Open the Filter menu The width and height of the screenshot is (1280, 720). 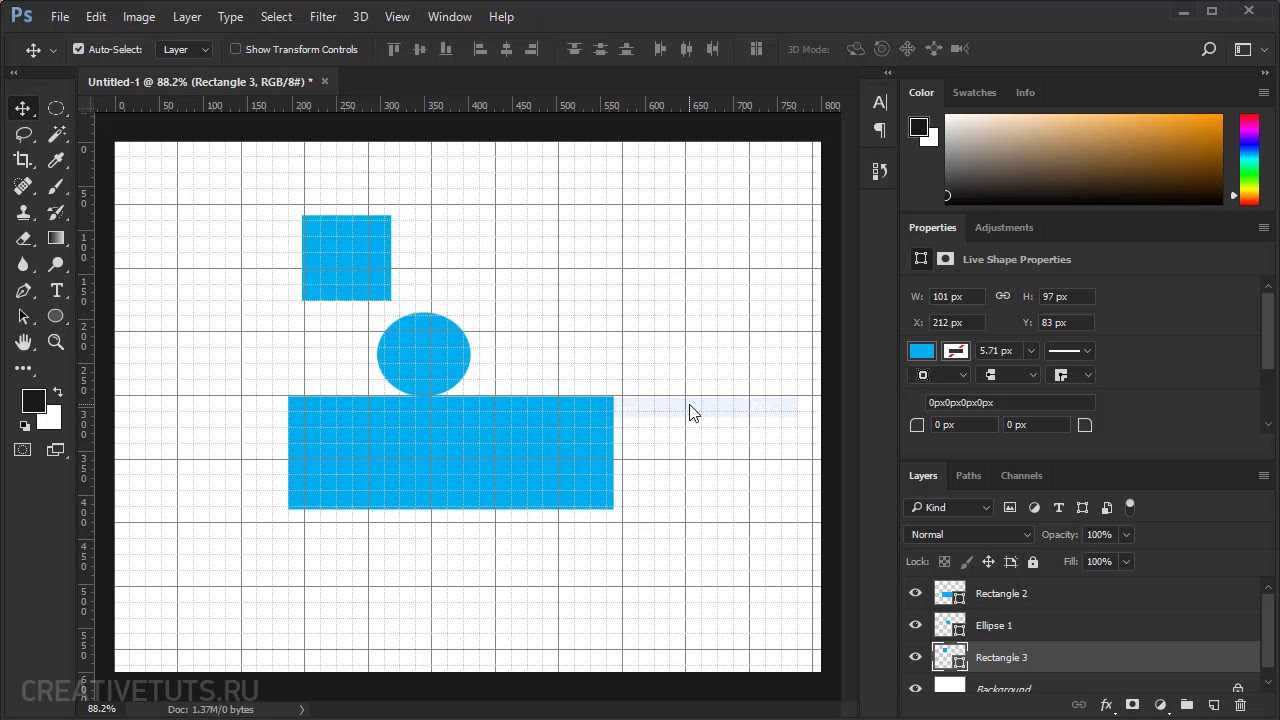(x=323, y=16)
